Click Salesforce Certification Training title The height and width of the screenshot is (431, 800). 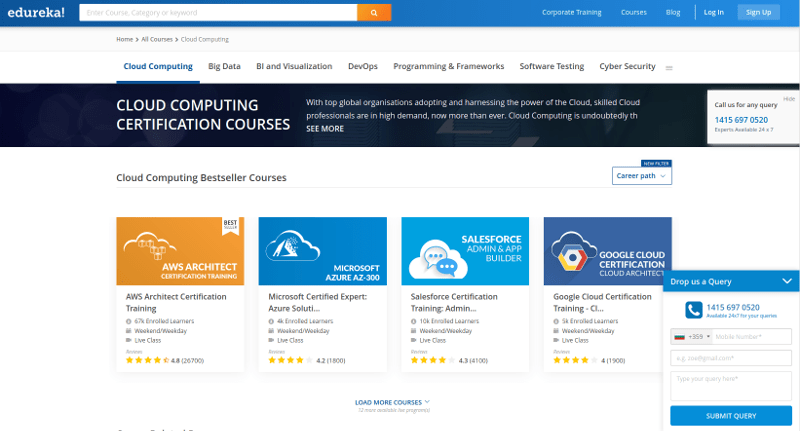tap(454, 302)
